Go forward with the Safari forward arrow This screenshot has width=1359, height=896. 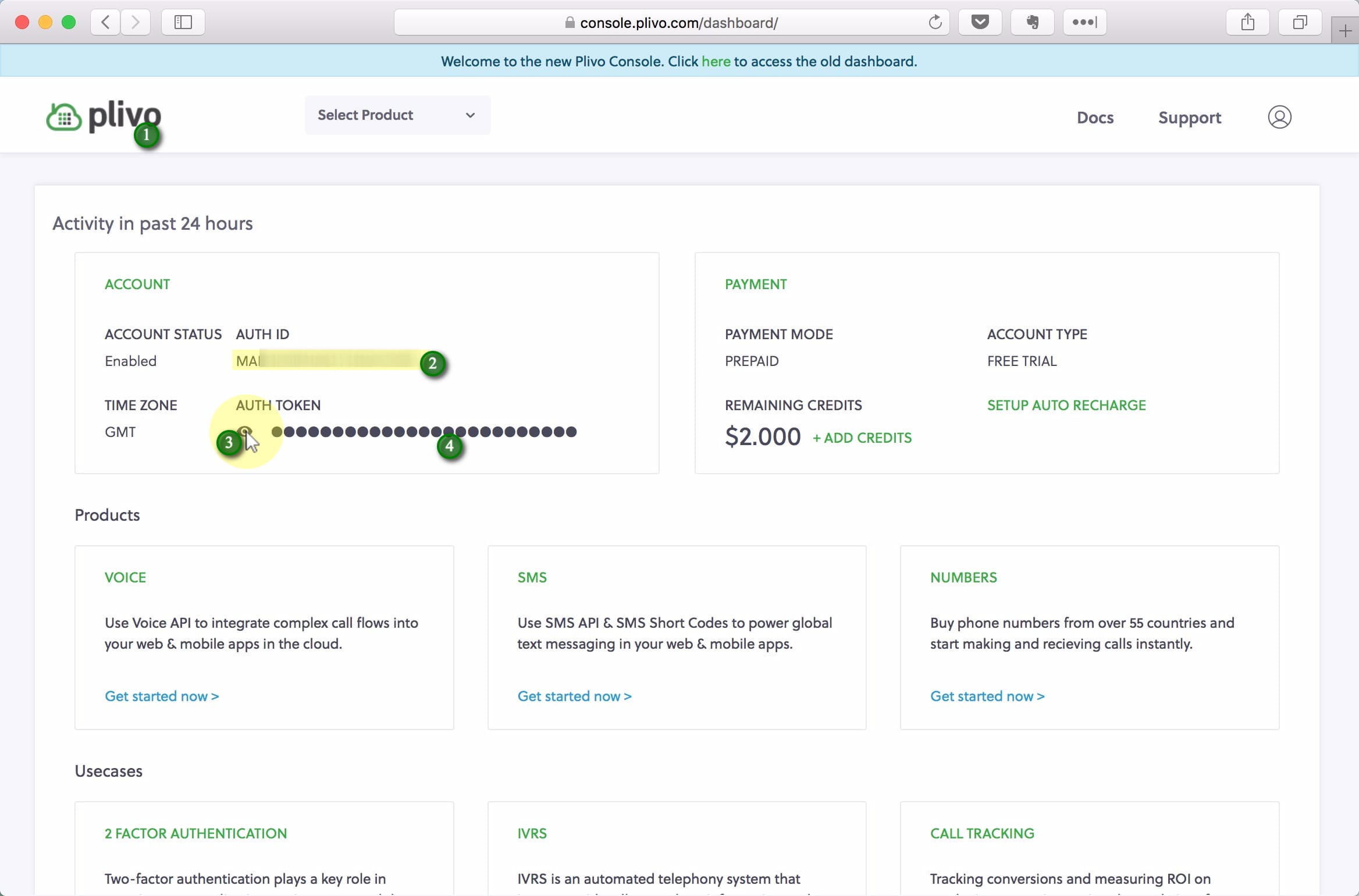(x=136, y=22)
